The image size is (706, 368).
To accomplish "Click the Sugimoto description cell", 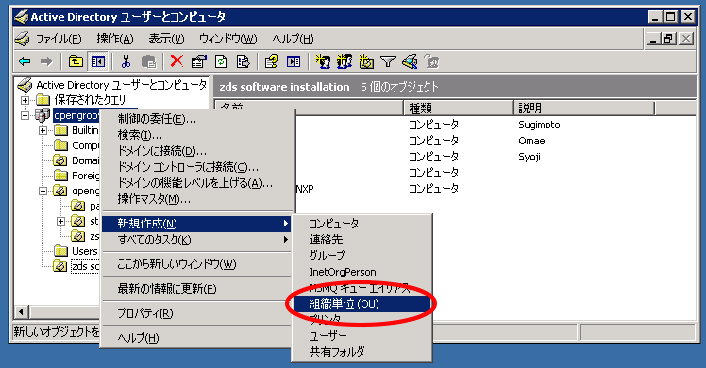I will 539,125.
